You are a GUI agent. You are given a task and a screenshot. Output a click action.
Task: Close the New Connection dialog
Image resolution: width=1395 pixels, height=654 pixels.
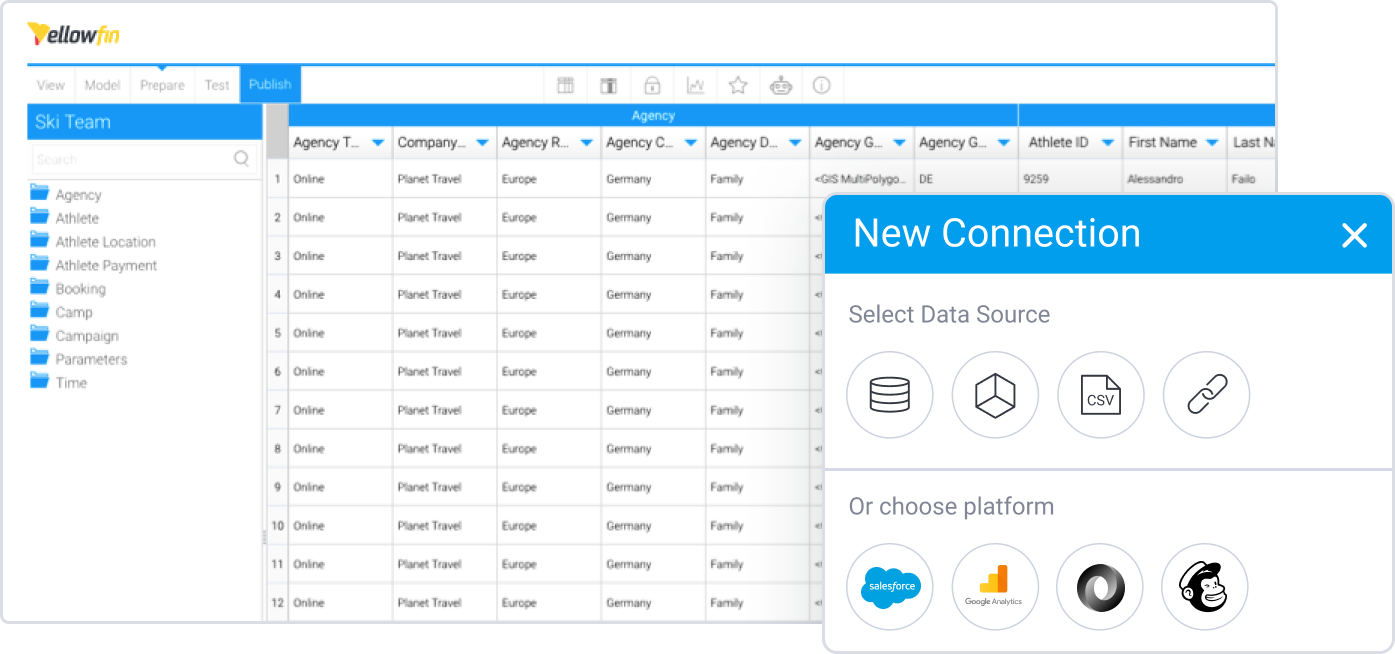pyautogui.click(x=1354, y=235)
